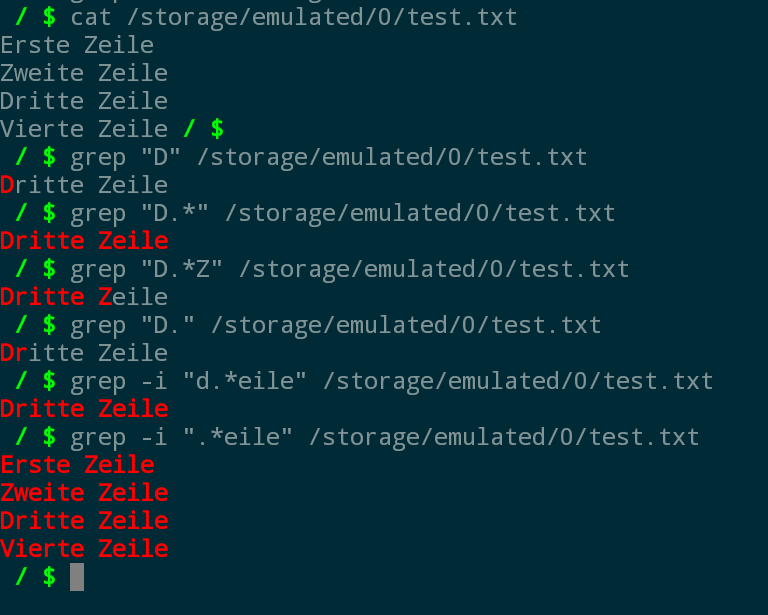Click the grep "D." command line

(336, 325)
